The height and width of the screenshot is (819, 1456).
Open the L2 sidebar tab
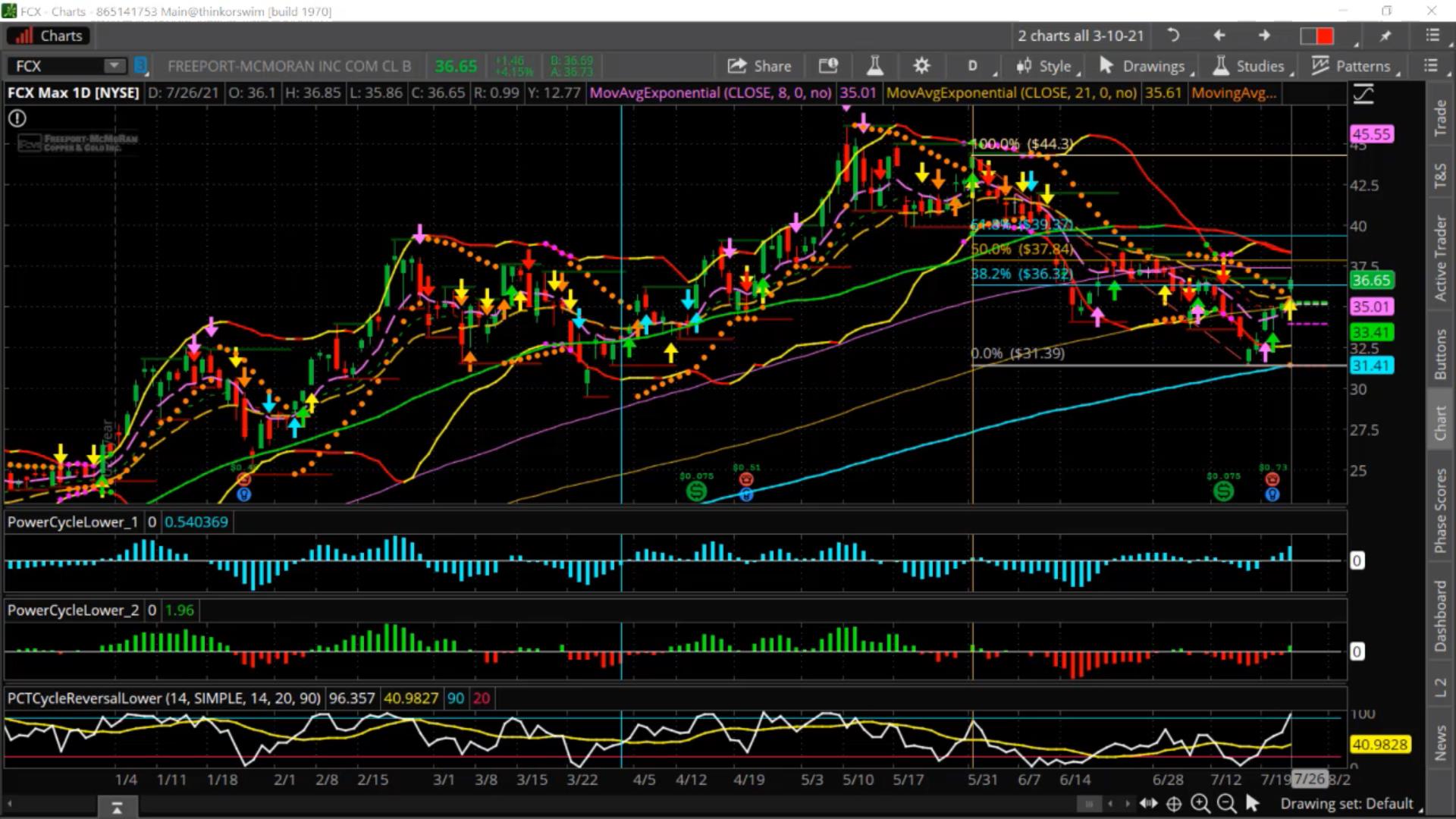[1439, 687]
